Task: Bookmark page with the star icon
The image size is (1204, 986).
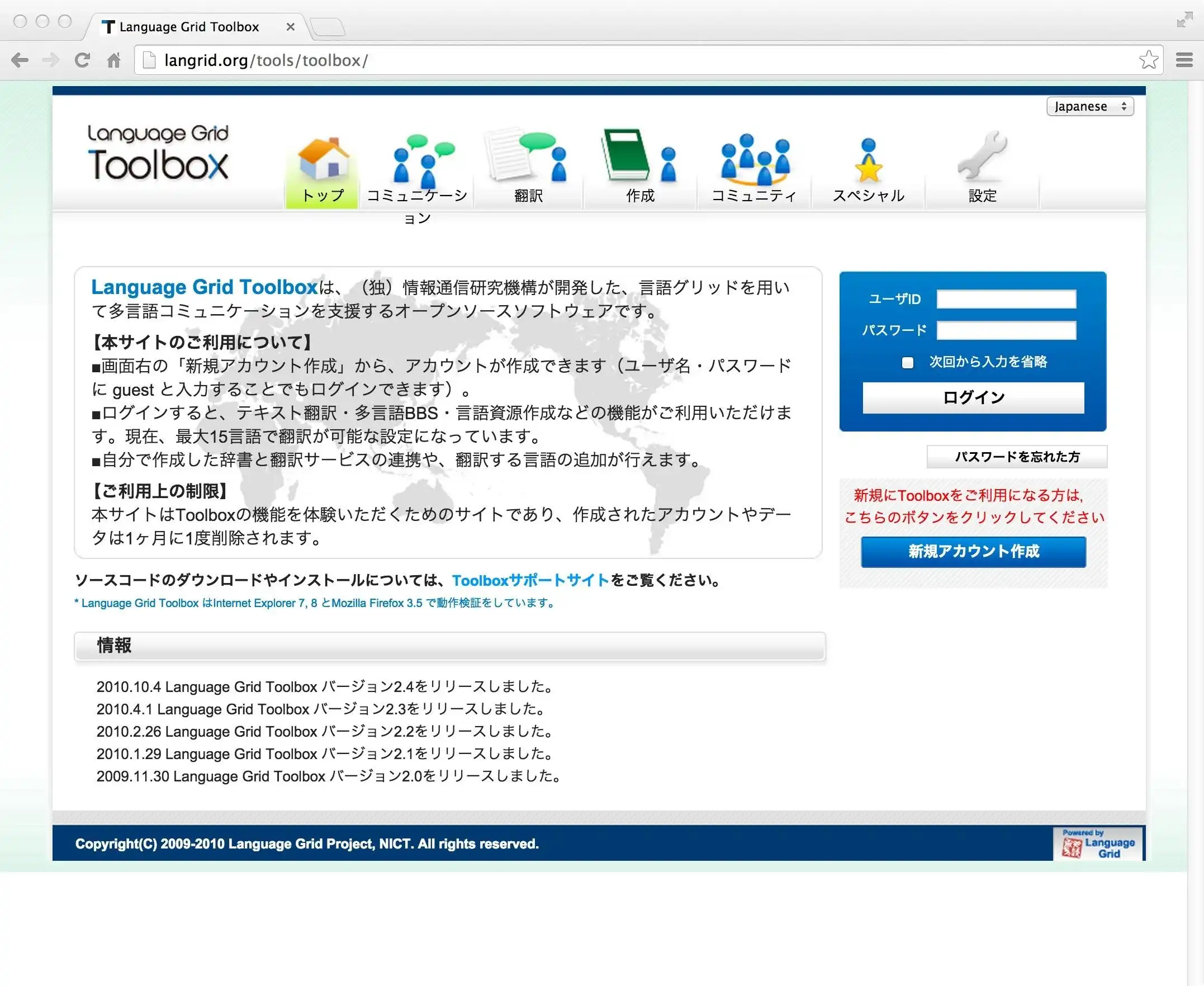Action: point(1148,60)
